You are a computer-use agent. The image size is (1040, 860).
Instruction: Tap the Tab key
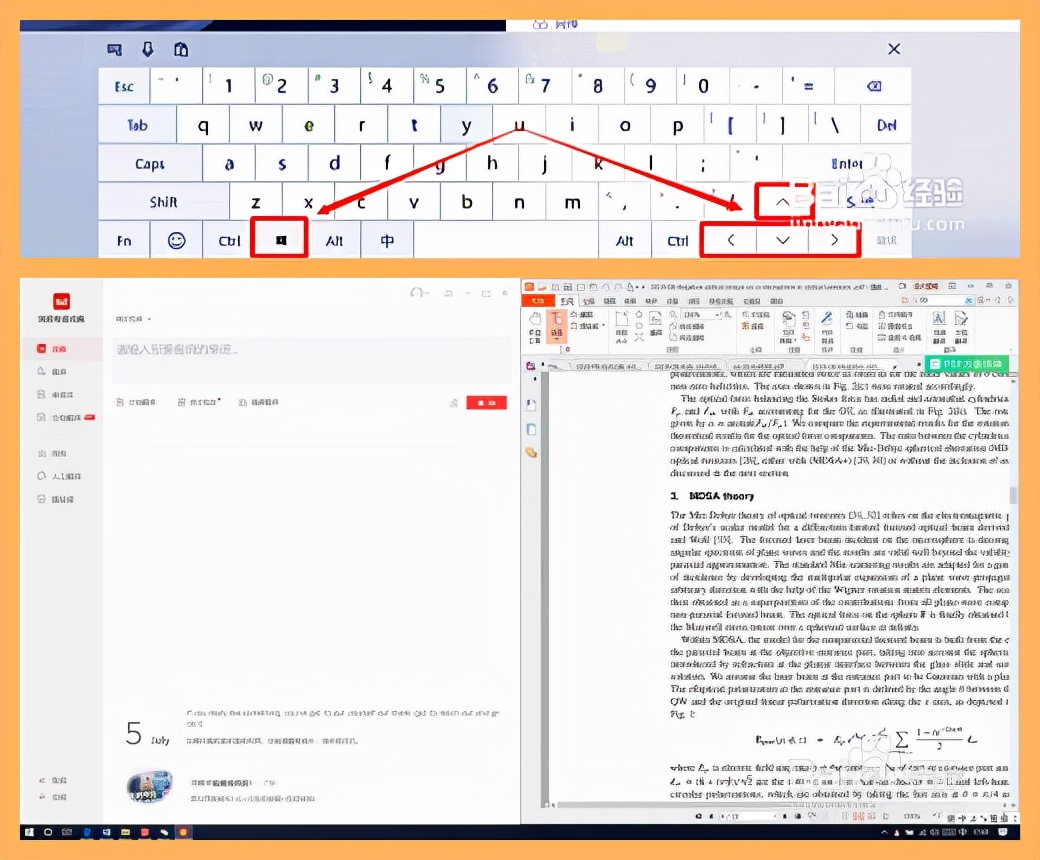coord(137,125)
